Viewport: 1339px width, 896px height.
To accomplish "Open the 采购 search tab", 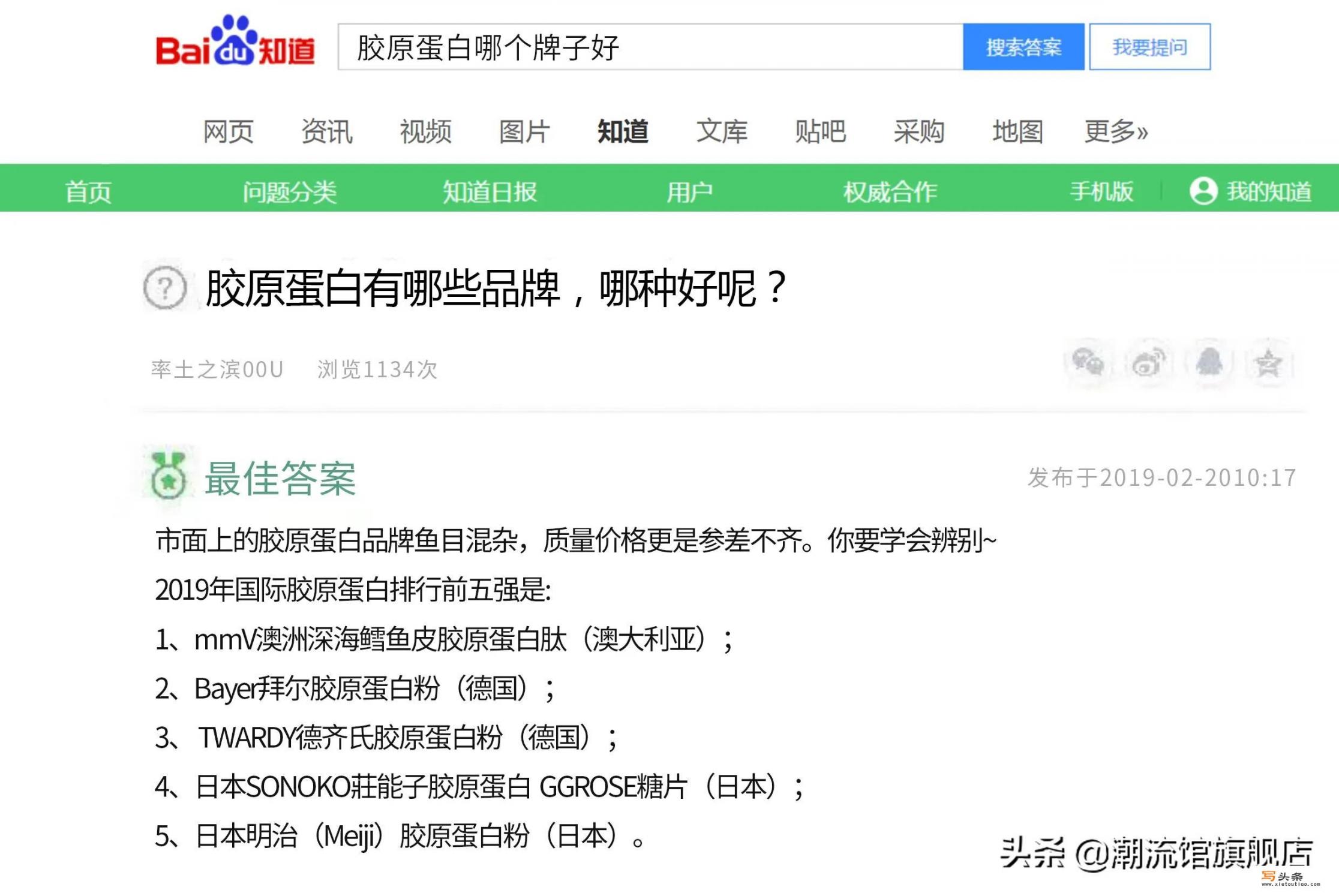I will pyautogui.click(x=919, y=131).
